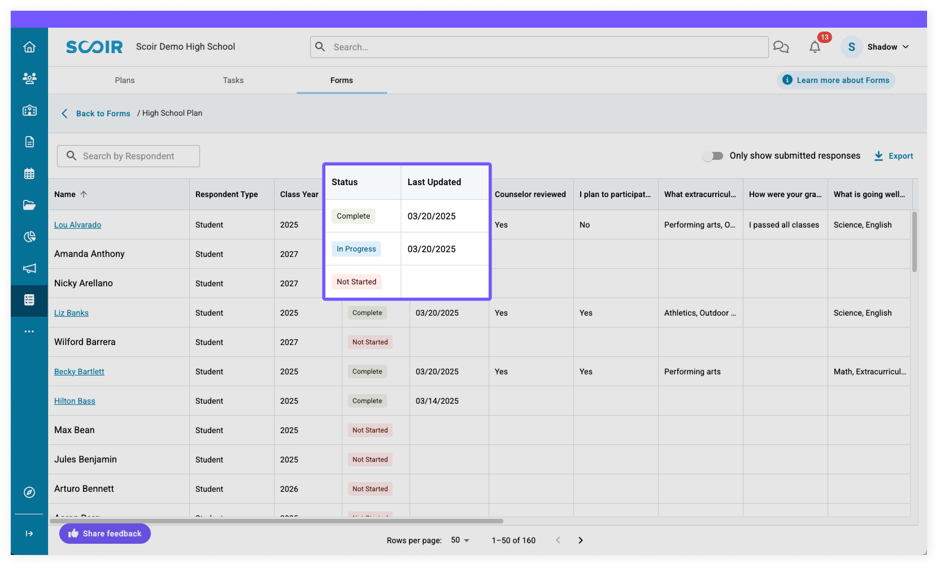Click the name Max Bean

click(74, 430)
